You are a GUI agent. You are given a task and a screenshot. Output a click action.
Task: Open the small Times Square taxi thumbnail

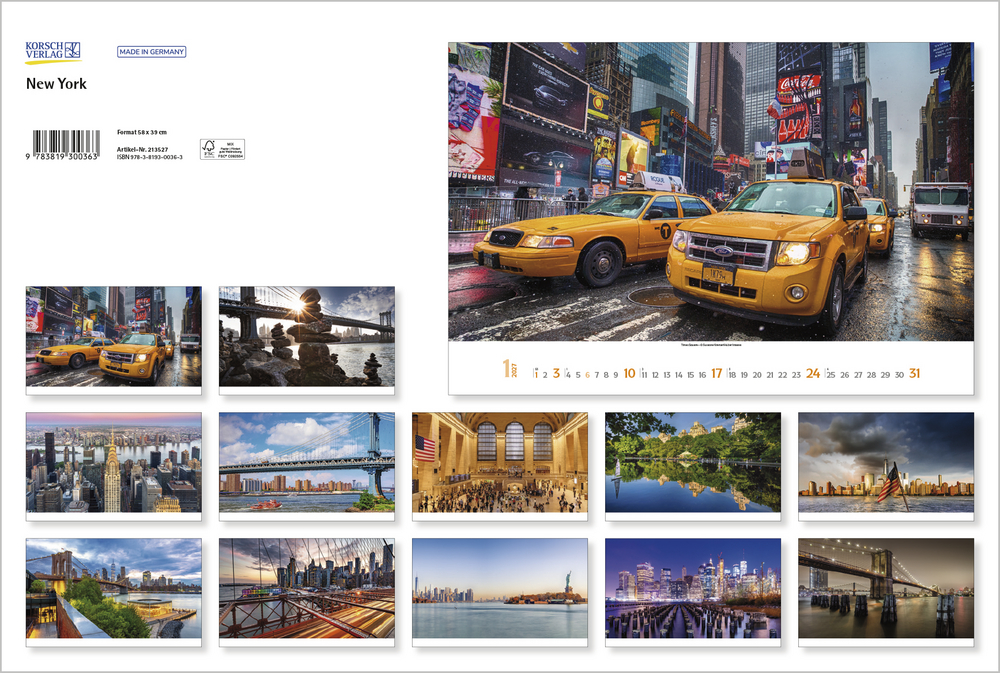coord(113,335)
